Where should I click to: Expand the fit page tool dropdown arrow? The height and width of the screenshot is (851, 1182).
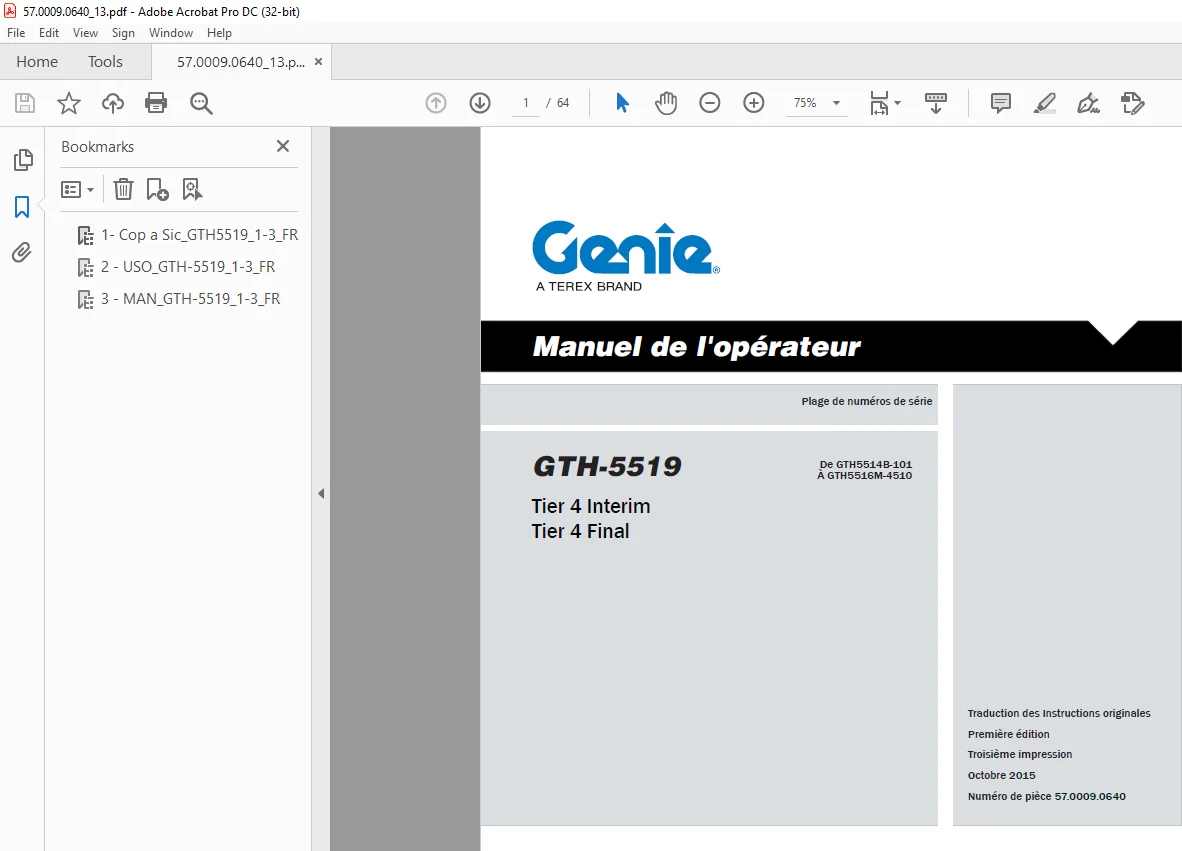point(897,103)
